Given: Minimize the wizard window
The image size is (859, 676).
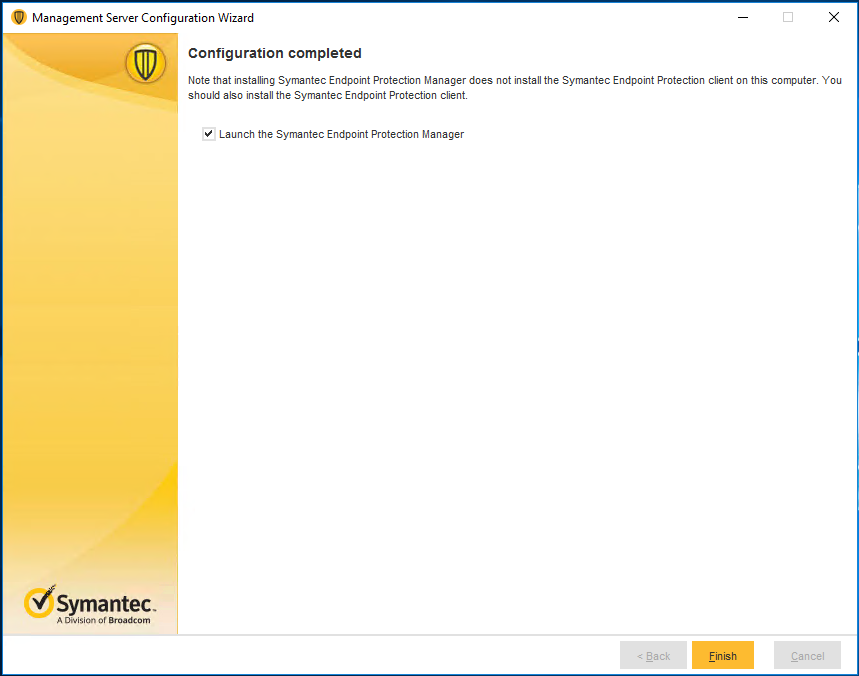Looking at the screenshot, I should tap(743, 17).
